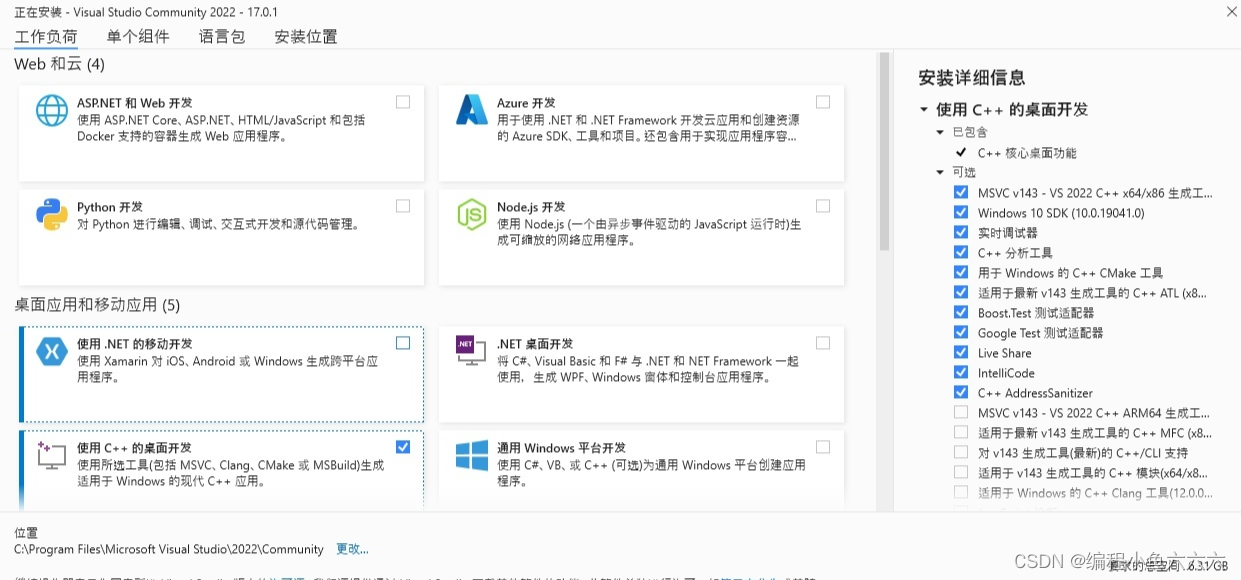Check the 使用 .NET 的移动开发 checkbox
1241x580 pixels.
403,343
